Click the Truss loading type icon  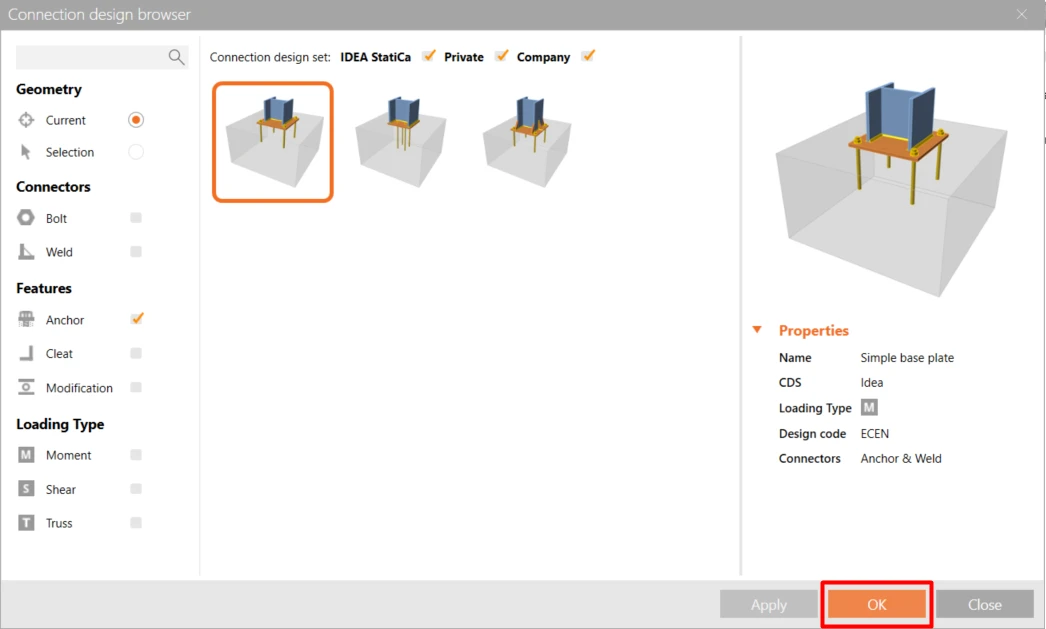(x=26, y=523)
